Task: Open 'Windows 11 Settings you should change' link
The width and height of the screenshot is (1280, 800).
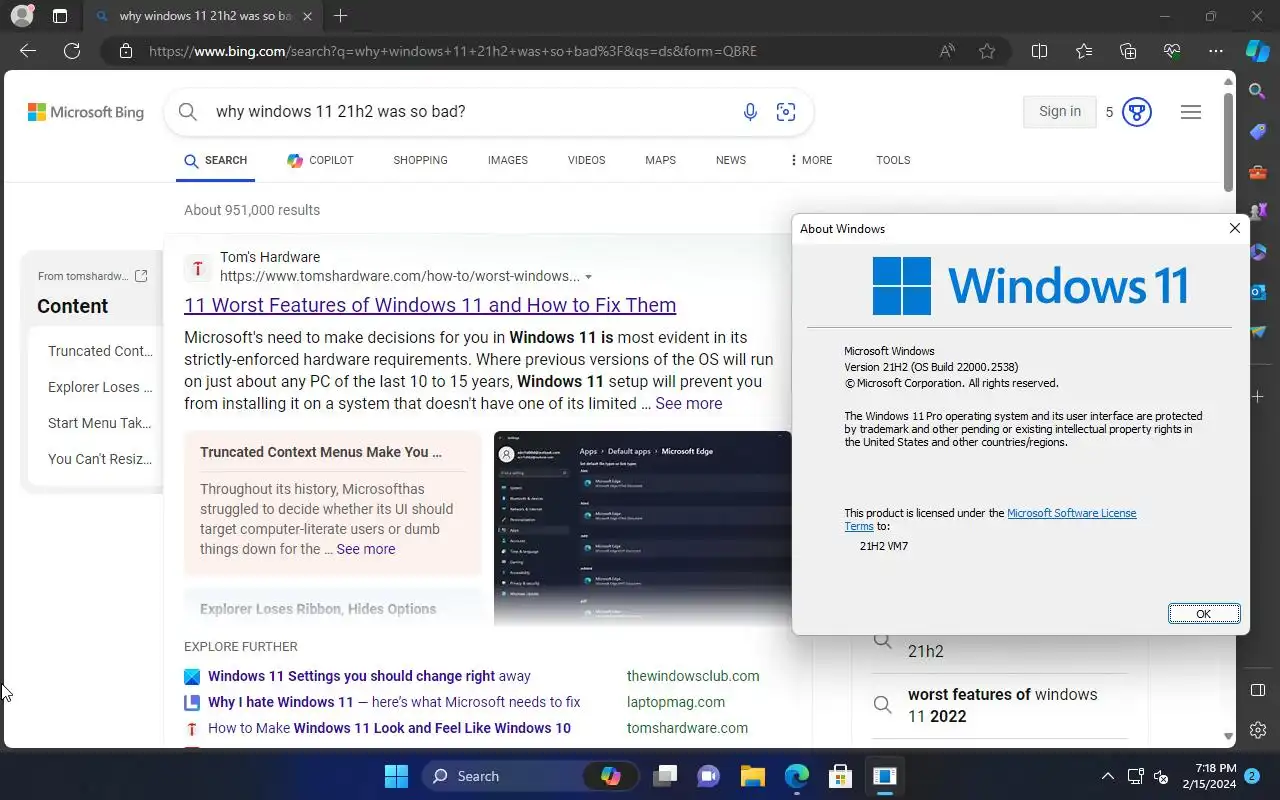Action: point(369,676)
